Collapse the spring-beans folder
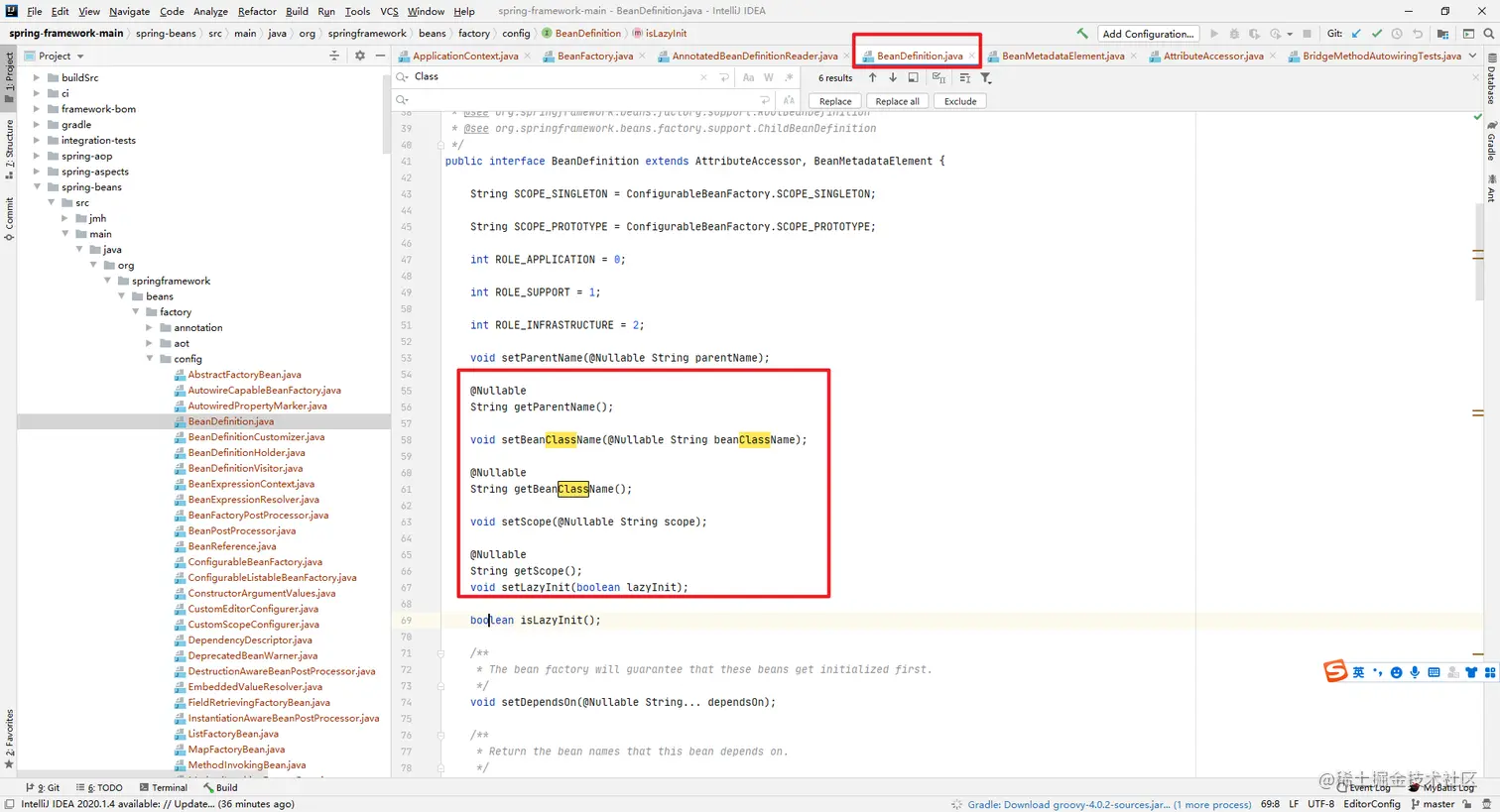Image resolution: width=1500 pixels, height=812 pixels. [38, 187]
